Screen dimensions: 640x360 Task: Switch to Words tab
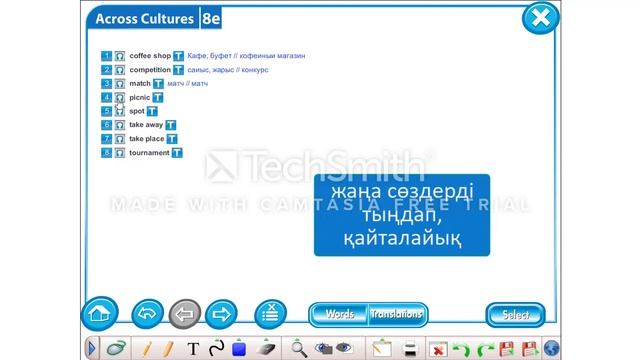pyautogui.click(x=339, y=314)
